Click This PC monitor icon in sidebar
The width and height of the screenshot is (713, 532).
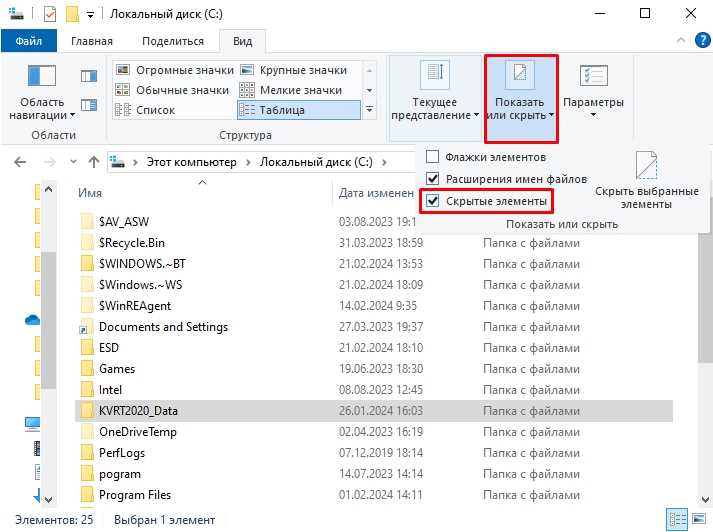32,424
